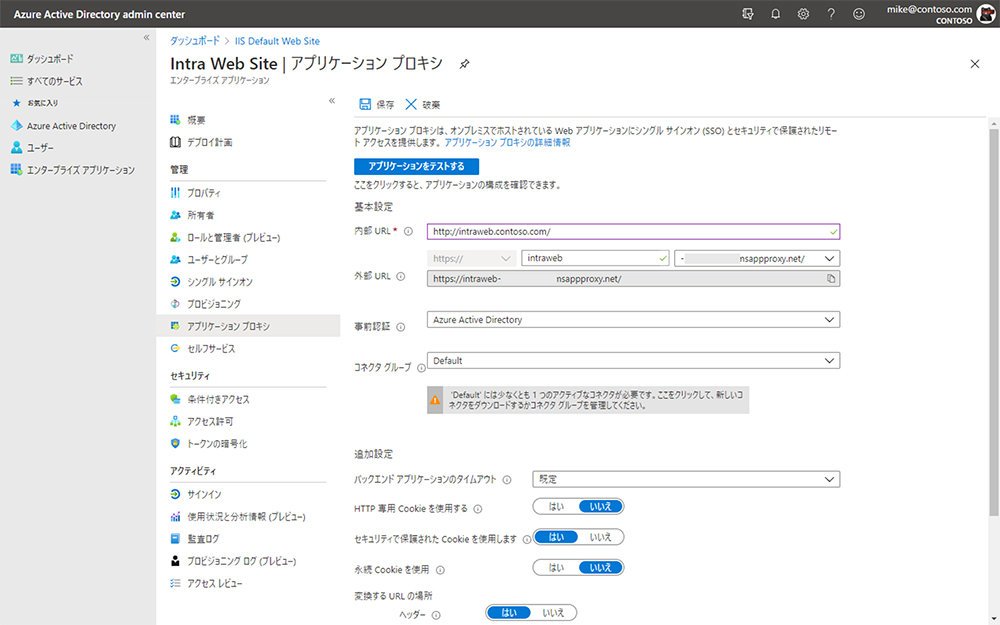1000x625 pixels.
Task: Close the Intra Web Site blade
Action: coord(974,64)
